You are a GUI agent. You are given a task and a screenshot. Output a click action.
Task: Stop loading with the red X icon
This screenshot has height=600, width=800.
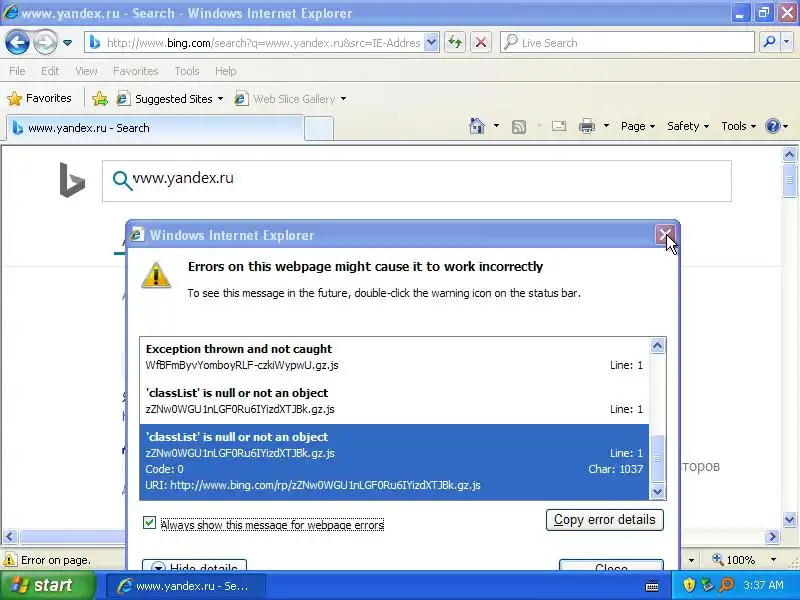(x=481, y=43)
